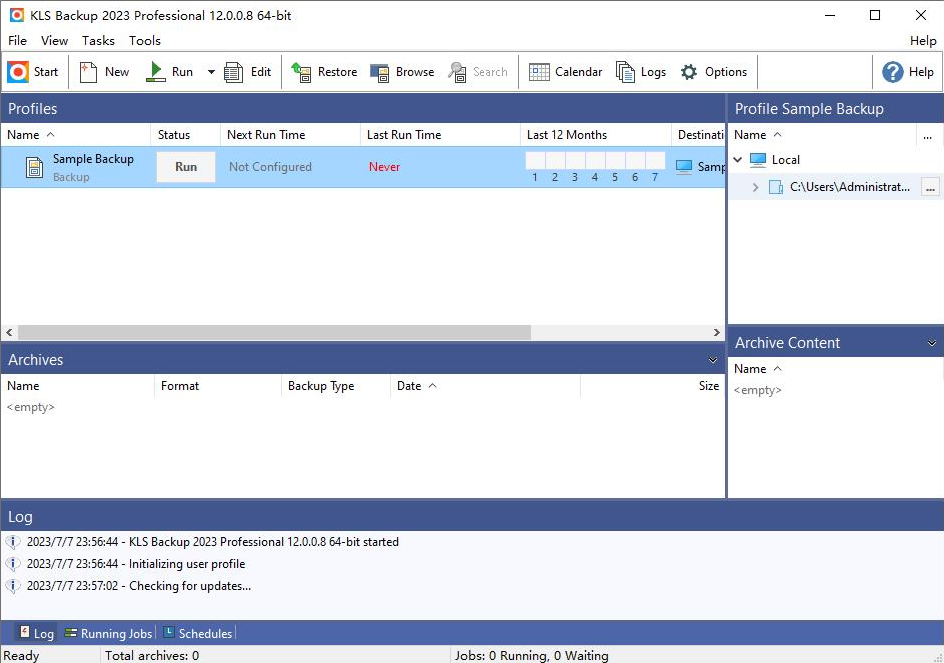Expand the C:\Users\Administrat... folder node

(x=756, y=187)
